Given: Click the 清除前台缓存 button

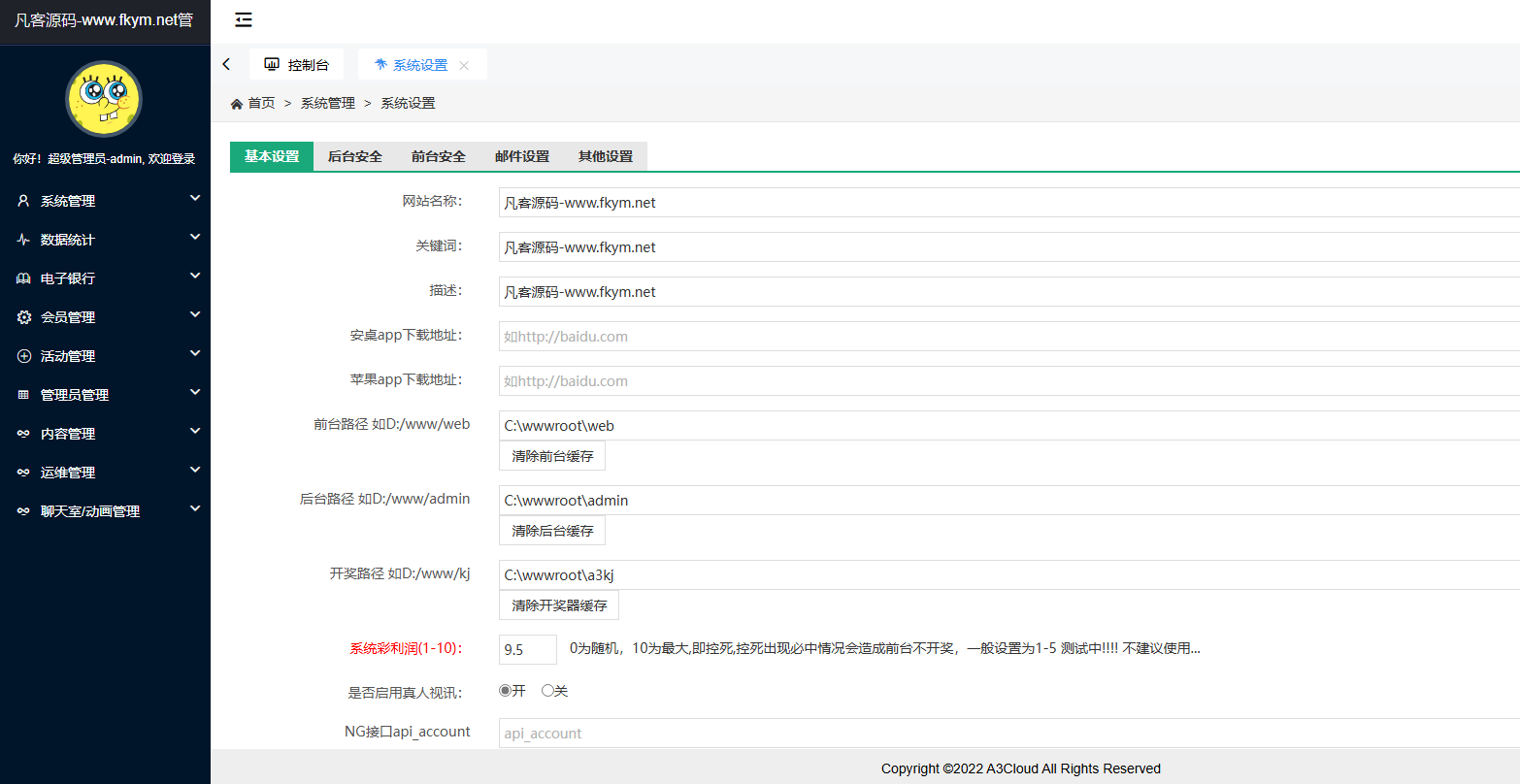Looking at the screenshot, I should coord(551,455).
